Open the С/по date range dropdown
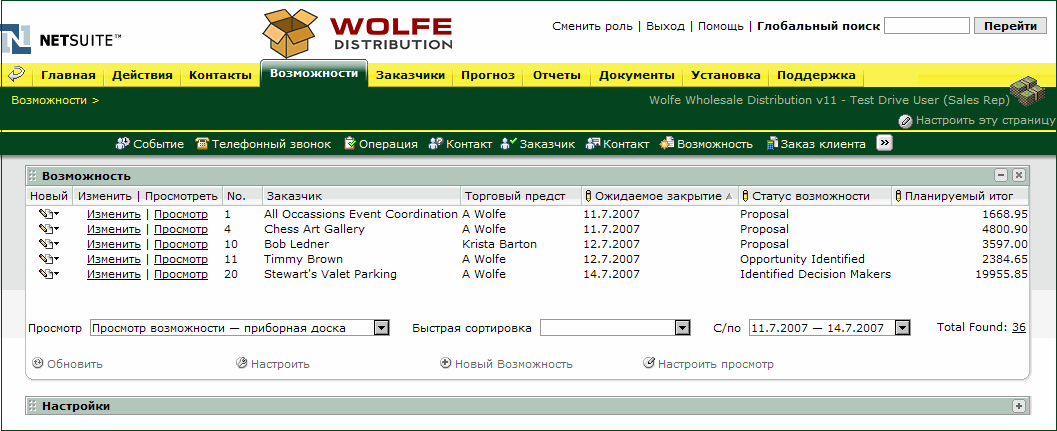Image resolution: width=1057 pixels, height=431 pixels. pos(903,328)
